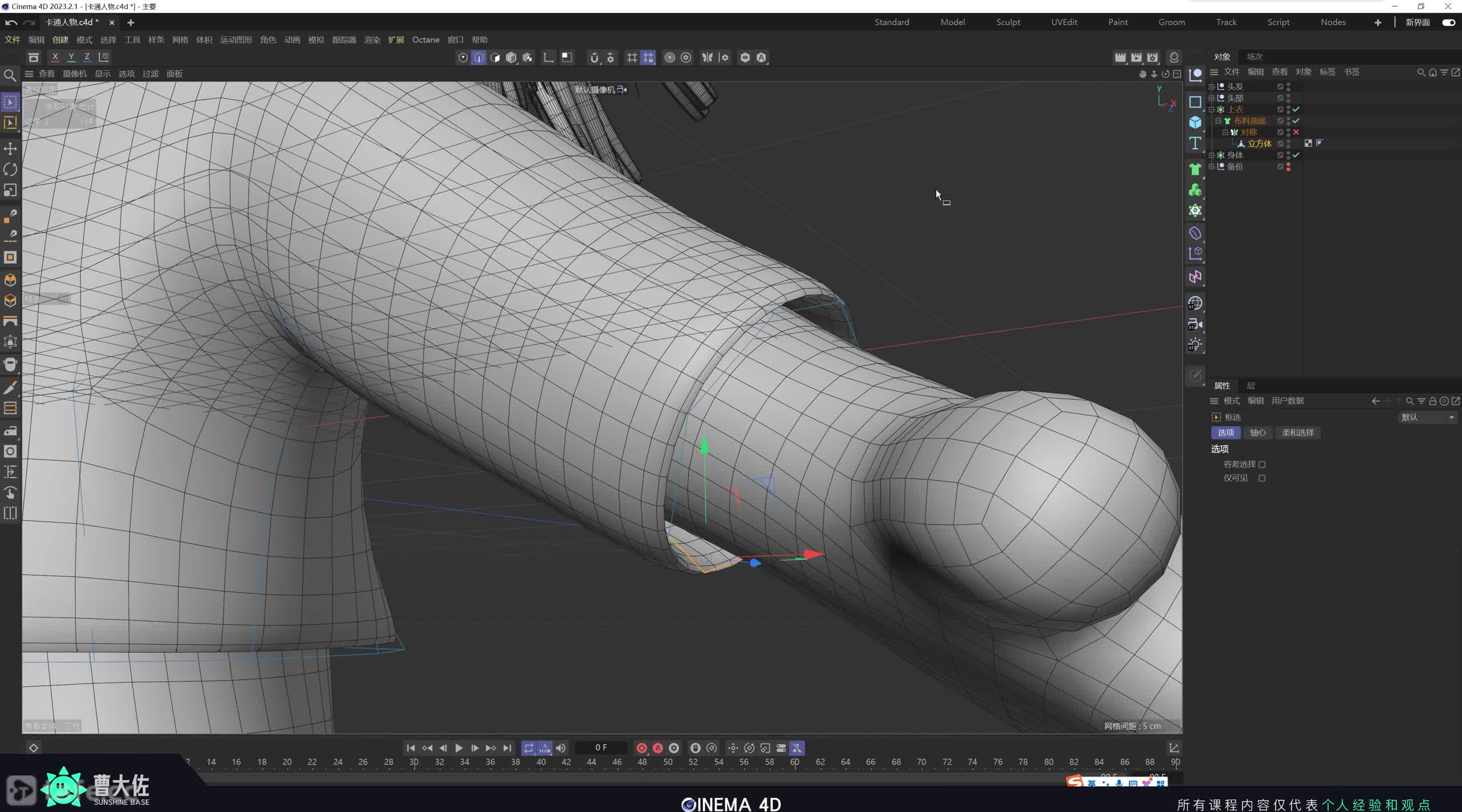Toggle the sound speaker icon in timeline
Viewport: 1462px width, 812px height.
click(561, 748)
